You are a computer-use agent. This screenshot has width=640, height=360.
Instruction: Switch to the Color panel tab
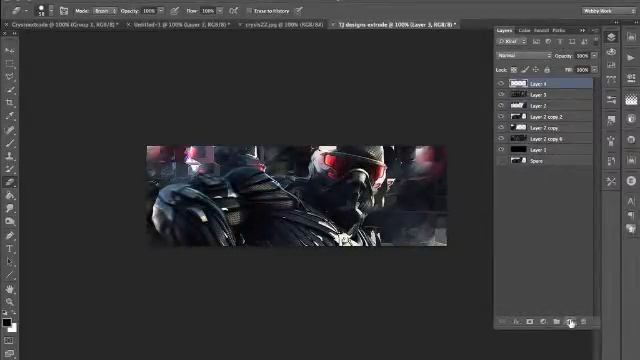[x=524, y=30]
